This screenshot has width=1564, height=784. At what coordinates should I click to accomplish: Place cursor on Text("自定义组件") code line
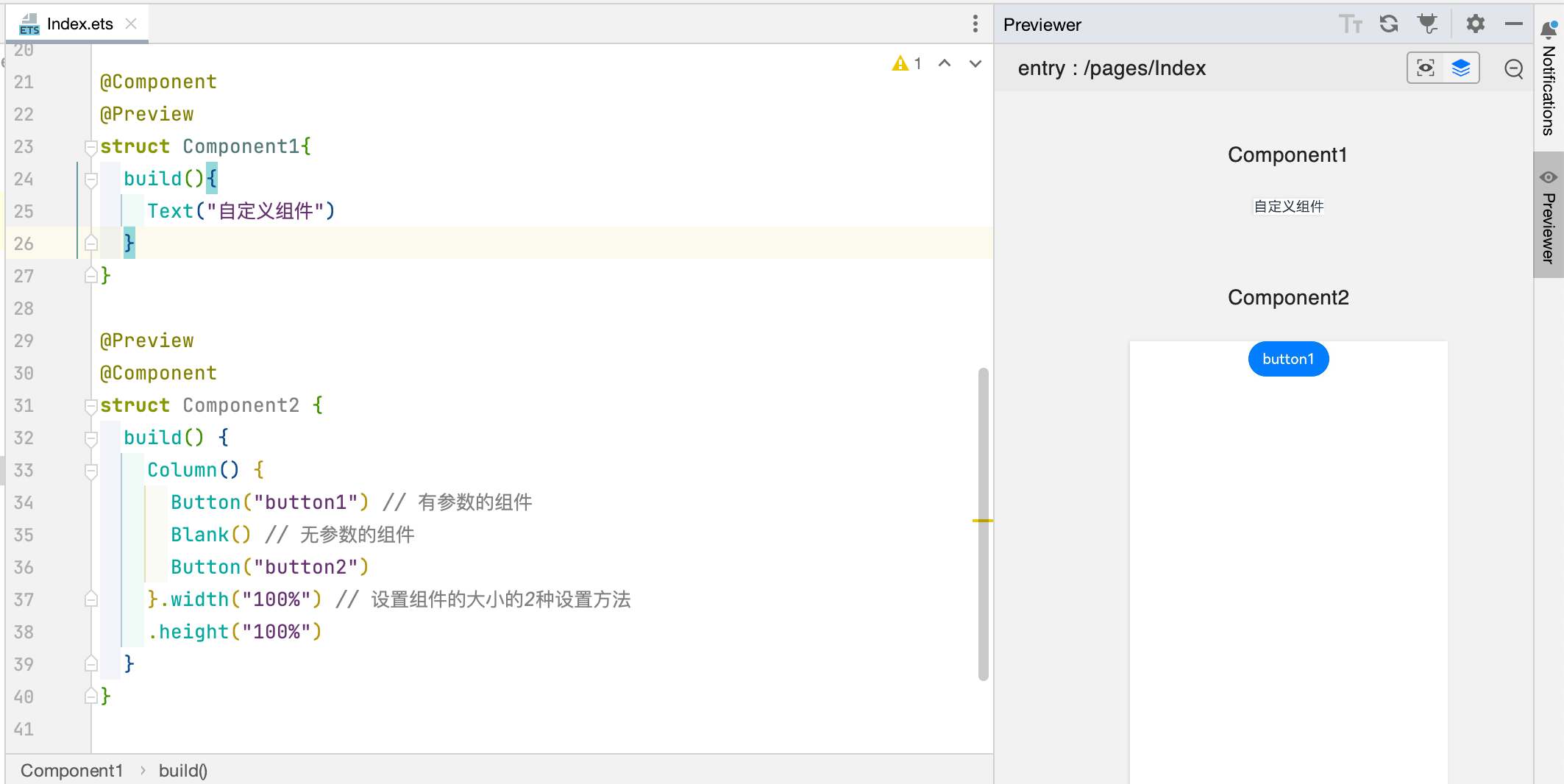[241, 211]
